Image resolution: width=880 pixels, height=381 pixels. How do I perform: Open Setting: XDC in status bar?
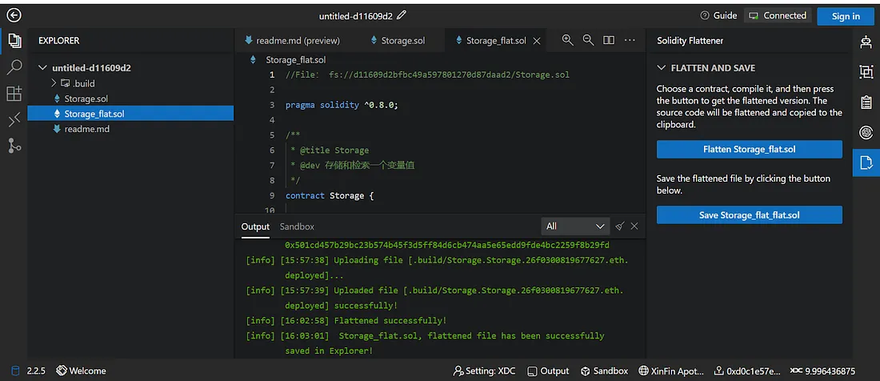pos(483,371)
